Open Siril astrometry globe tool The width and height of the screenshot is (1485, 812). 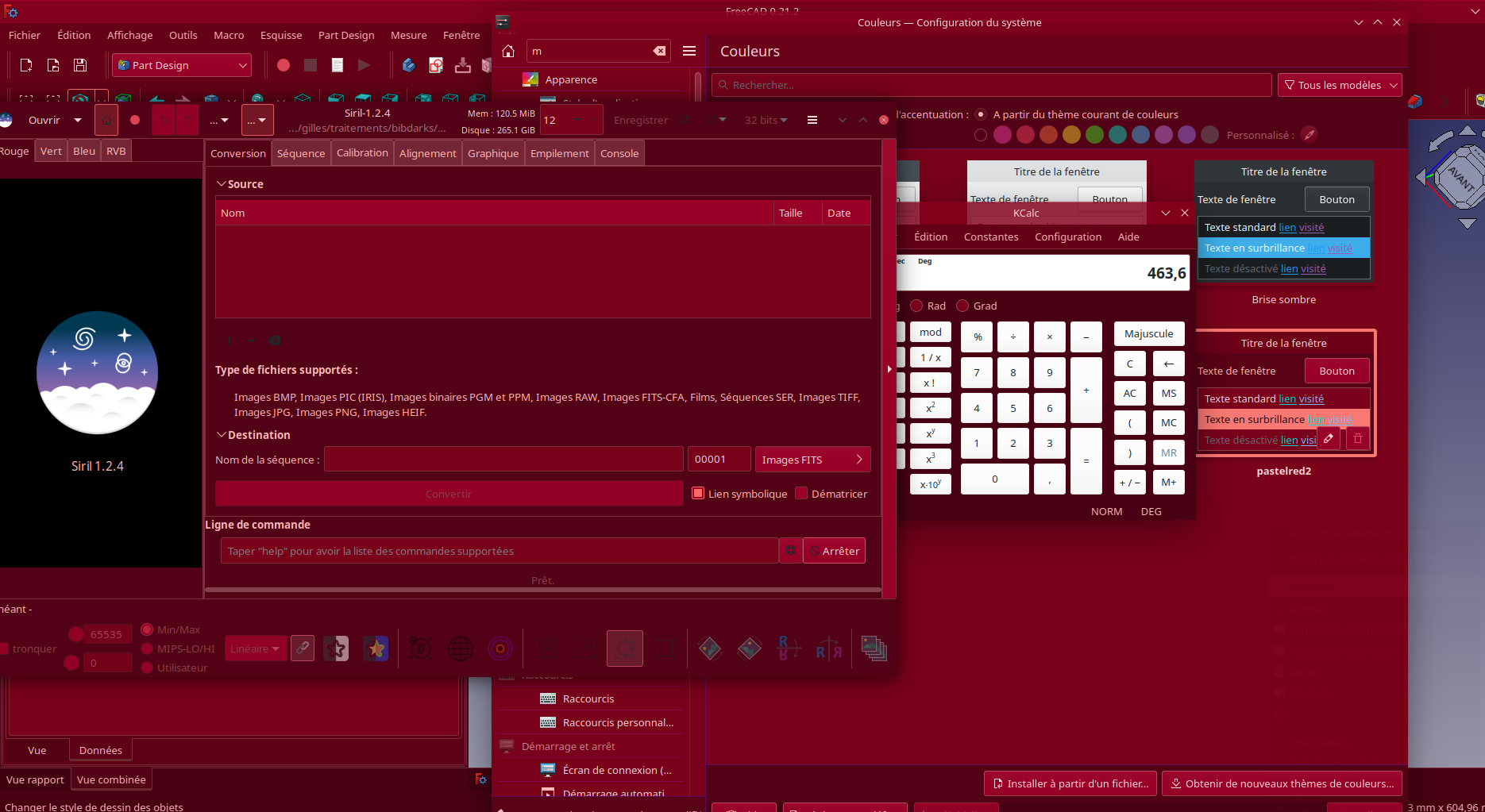[x=461, y=648]
